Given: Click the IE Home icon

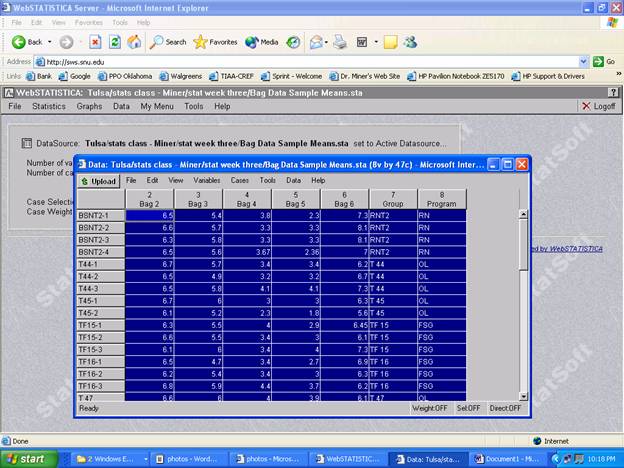Looking at the screenshot, I should tap(134, 42).
